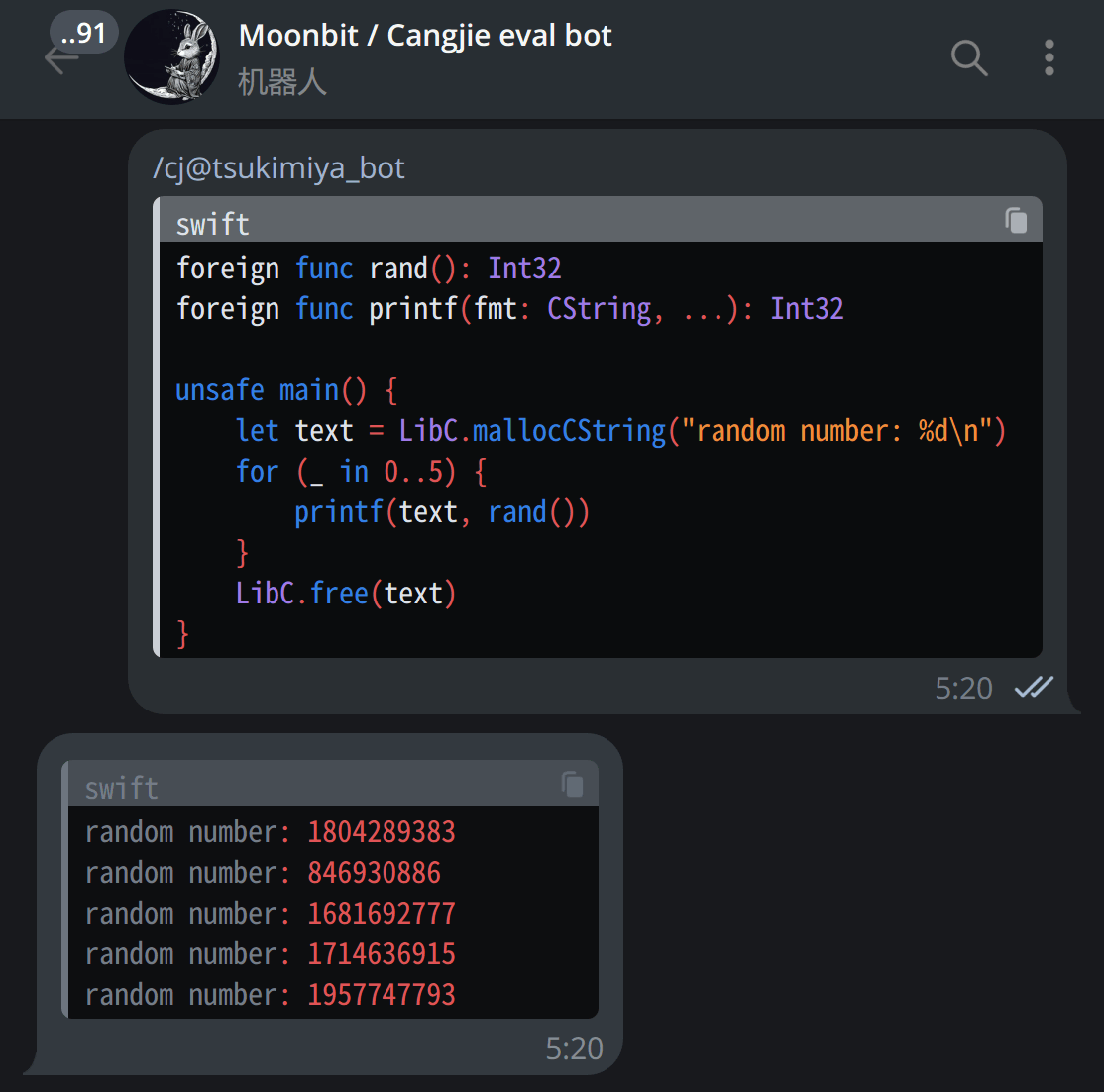This screenshot has height=1092, width=1104.
Task: Copy the bot's random number output block
Action: tap(572, 784)
